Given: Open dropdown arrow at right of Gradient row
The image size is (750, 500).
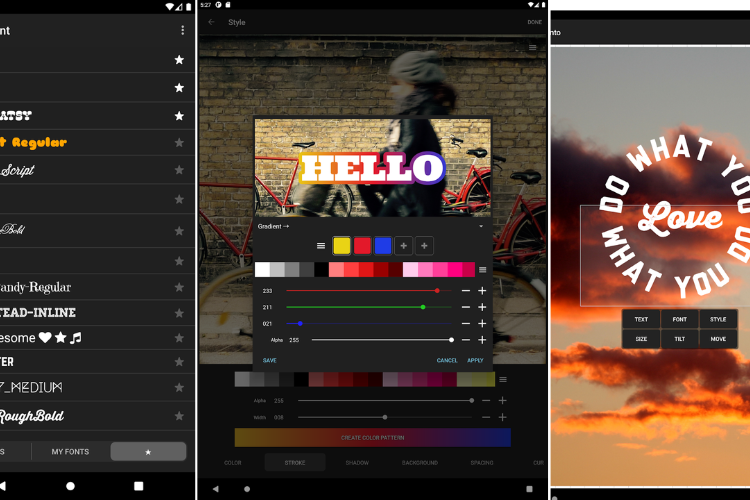Looking at the screenshot, I should click(481, 226).
